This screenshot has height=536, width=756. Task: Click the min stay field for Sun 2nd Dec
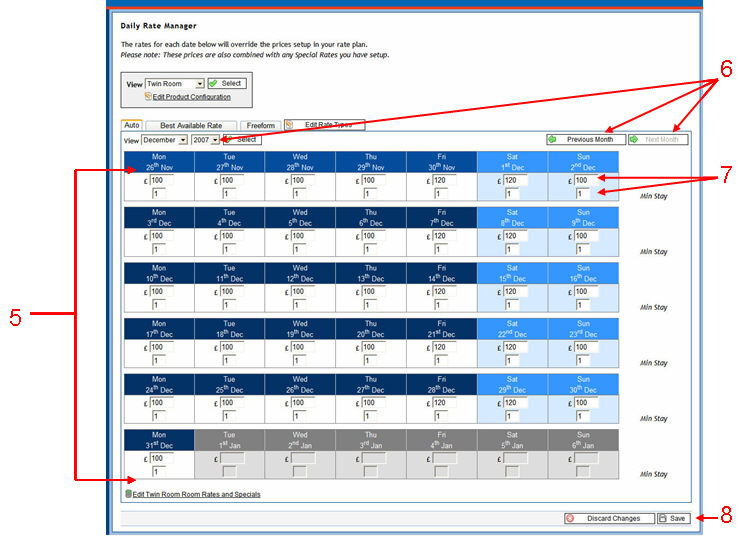point(583,194)
